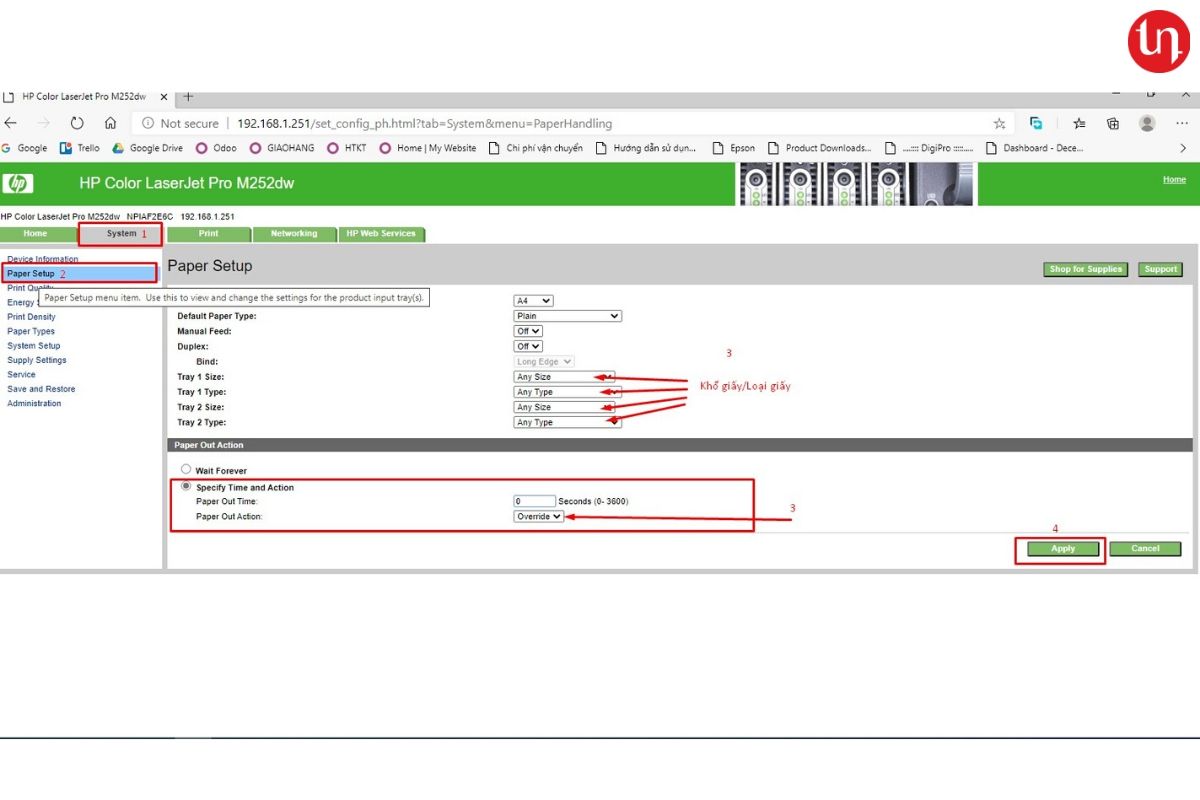Click the HP logo in the green header
The image size is (1200, 800).
point(18,183)
